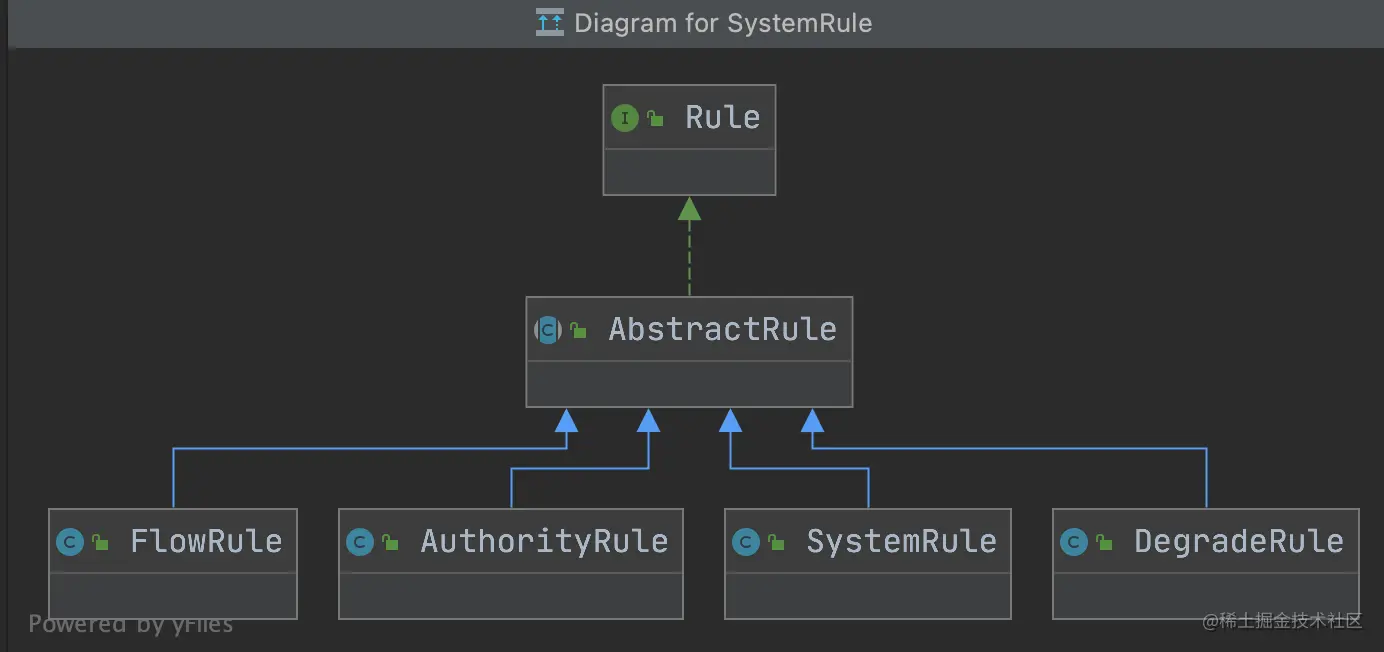The width and height of the screenshot is (1384, 652).
Task: Click the lock icon on SystemRule
Action: 776,543
